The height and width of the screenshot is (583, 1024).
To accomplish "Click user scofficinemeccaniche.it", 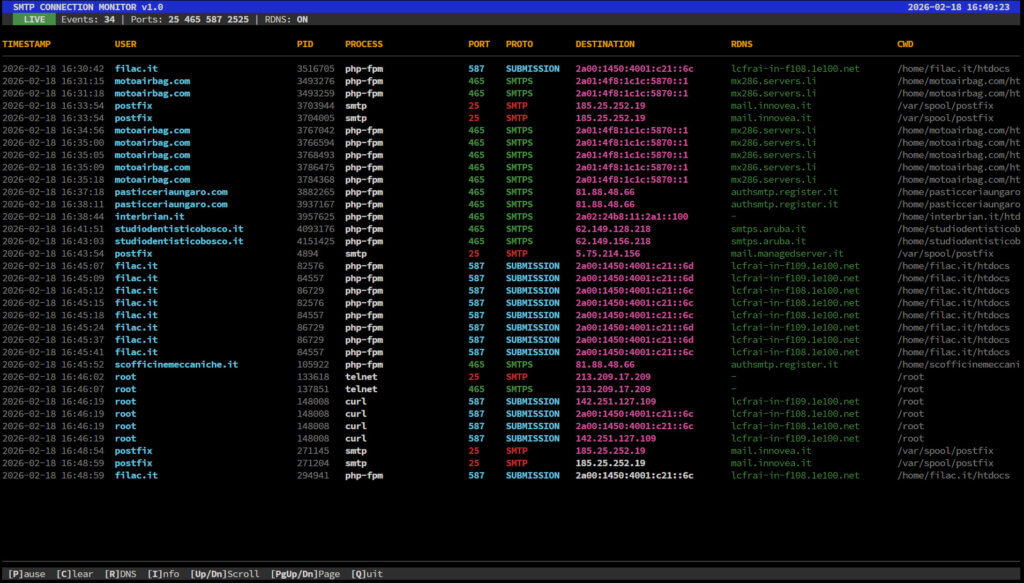I will coord(176,365).
